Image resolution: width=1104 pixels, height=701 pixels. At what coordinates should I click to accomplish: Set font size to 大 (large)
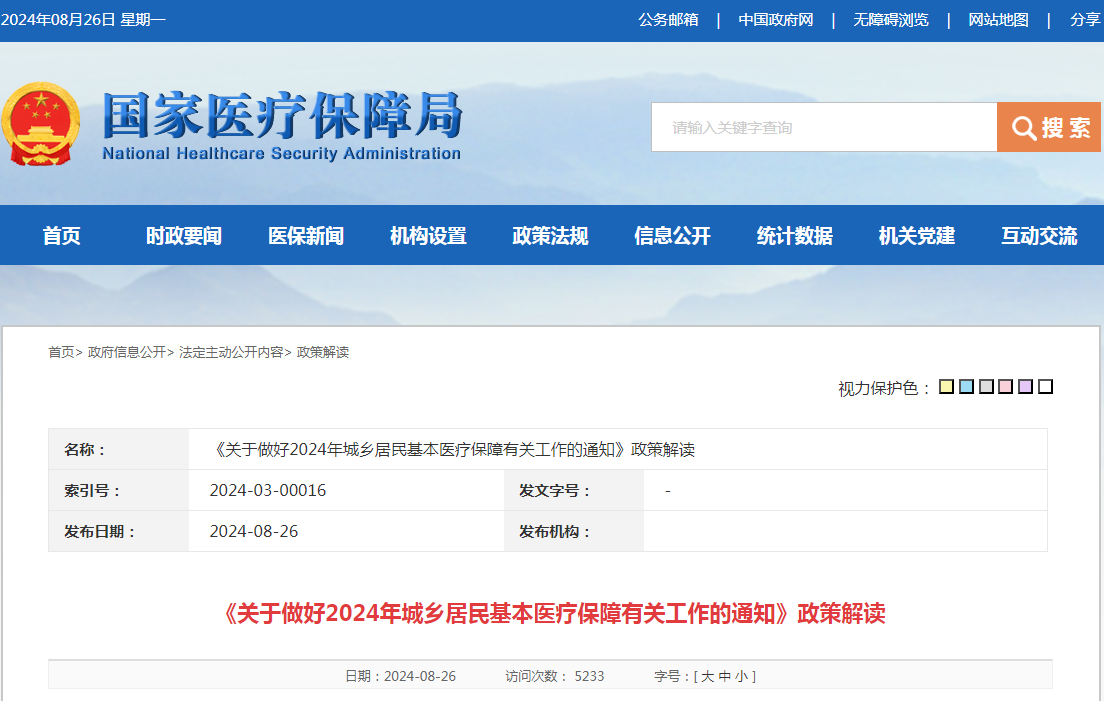click(x=707, y=676)
